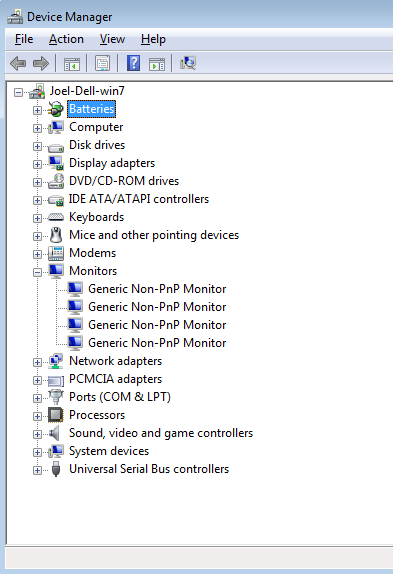
Task: Click the Ports (COM & LPT) icon
Action: pos(56,397)
